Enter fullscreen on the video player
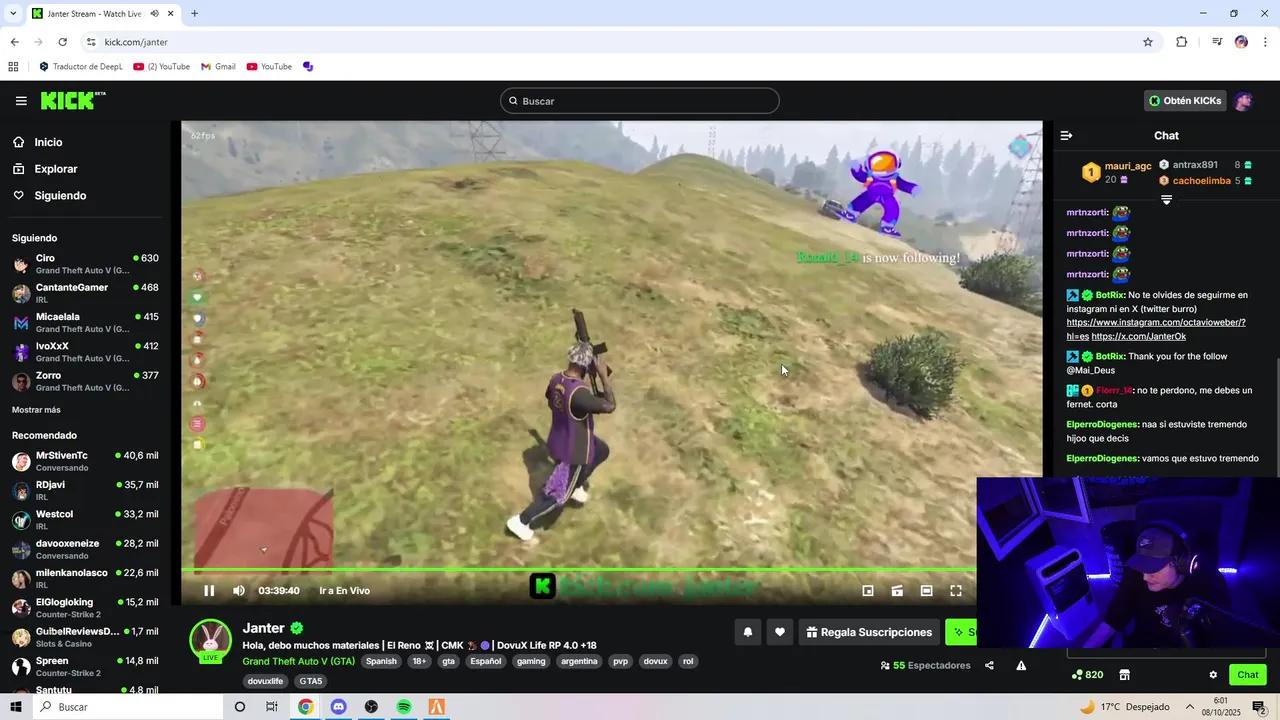 [956, 591]
